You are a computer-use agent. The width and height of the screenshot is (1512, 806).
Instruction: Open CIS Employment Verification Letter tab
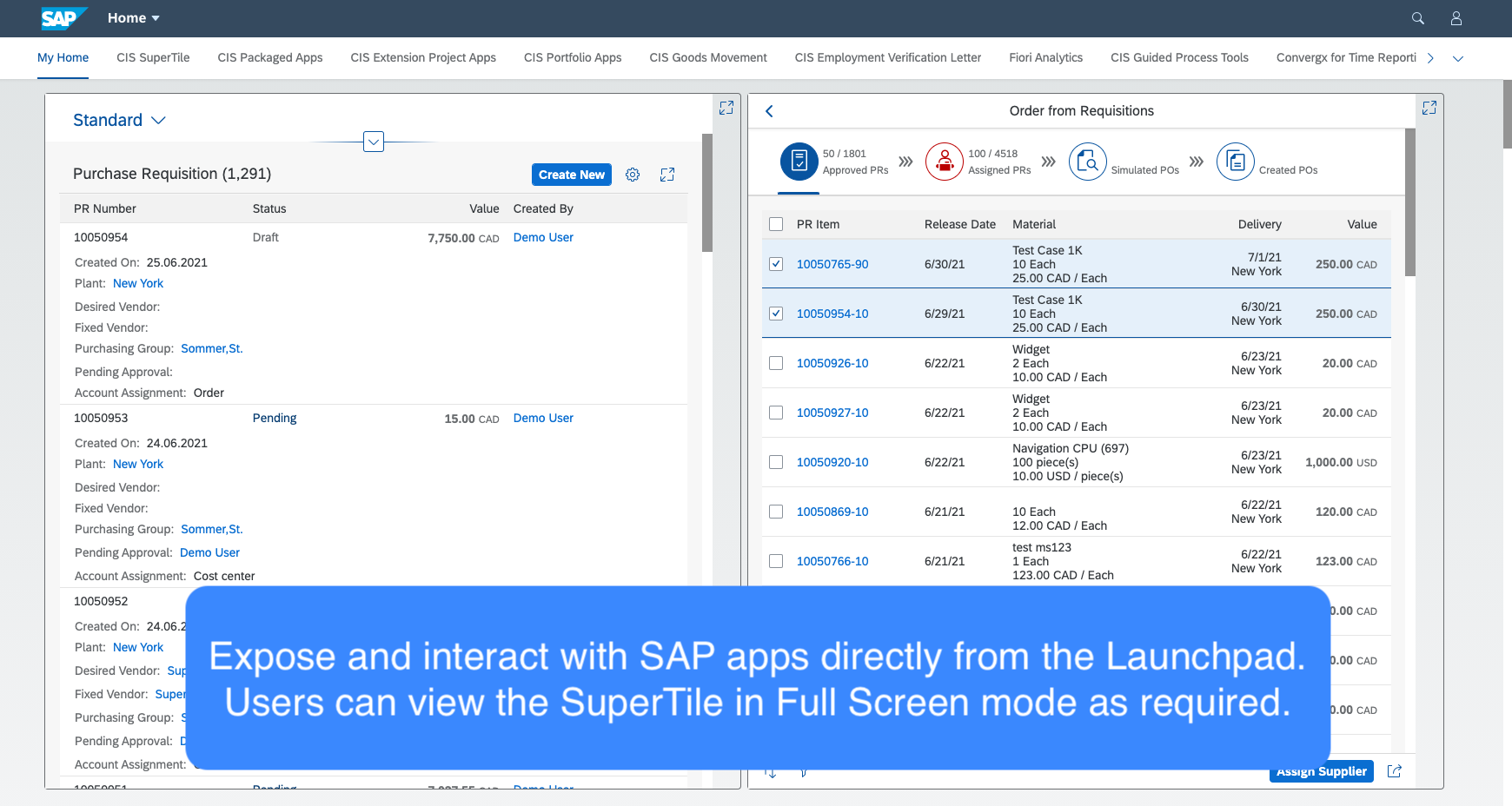pos(888,57)
